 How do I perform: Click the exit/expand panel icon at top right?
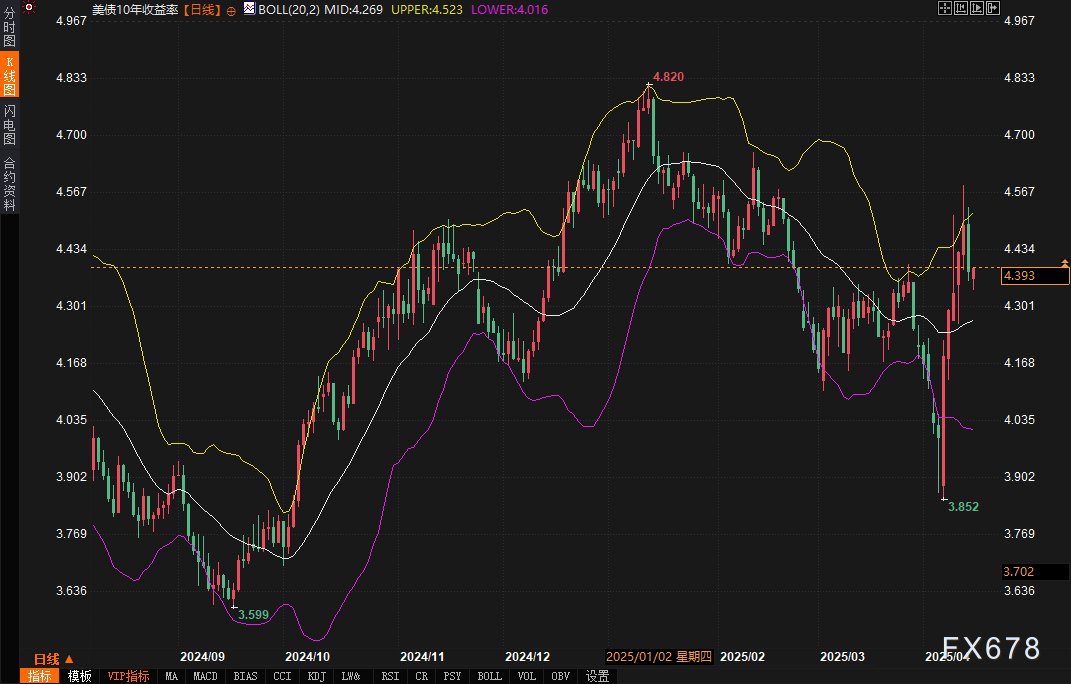pyautogui.click(x=993, y=8)
